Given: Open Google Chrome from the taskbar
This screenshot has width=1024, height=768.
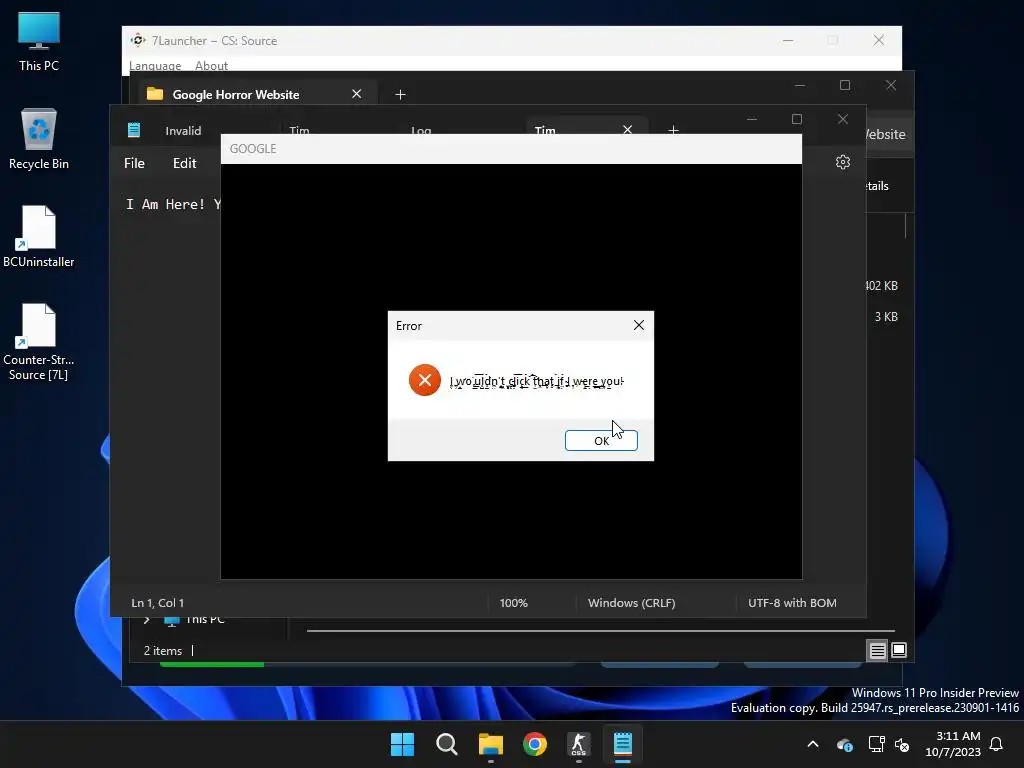Looking at the screenshot, I should tap(535, 744).
